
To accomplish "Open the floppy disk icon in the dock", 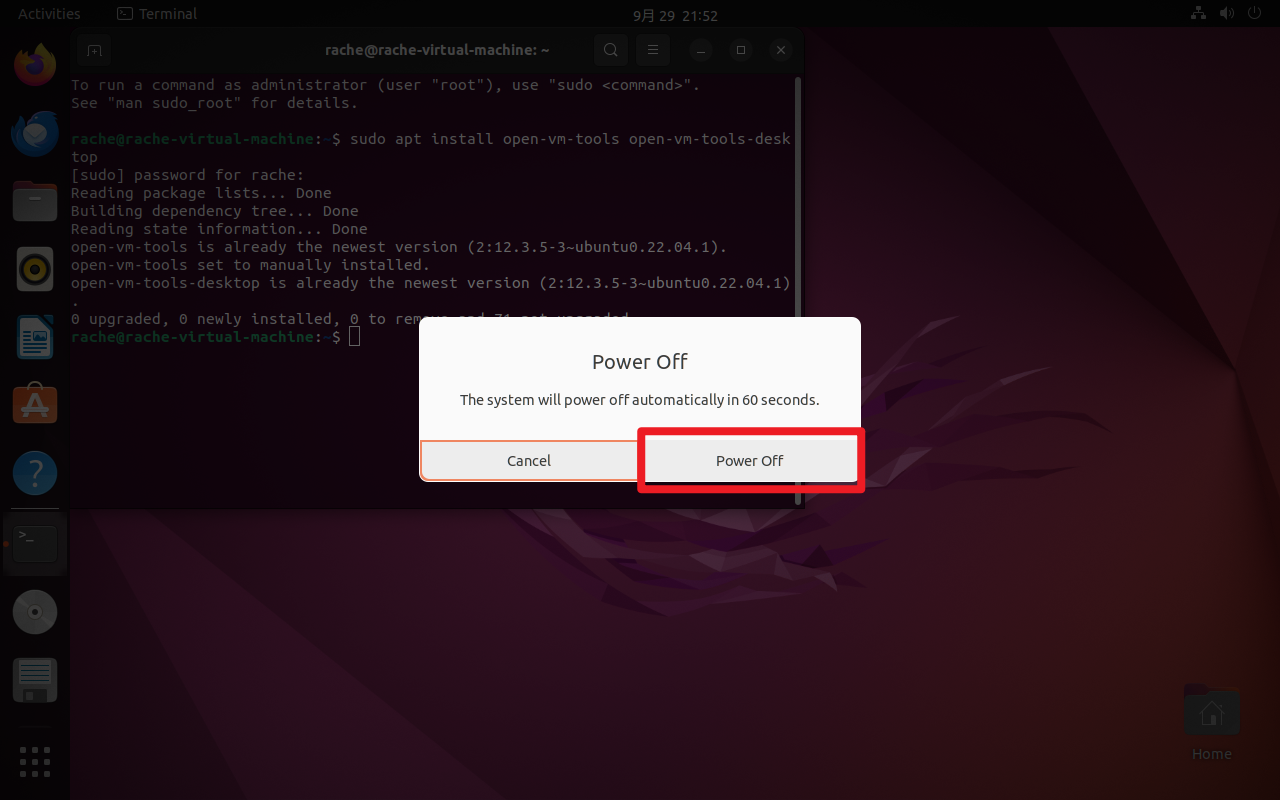I will click(x=35, y=680).
